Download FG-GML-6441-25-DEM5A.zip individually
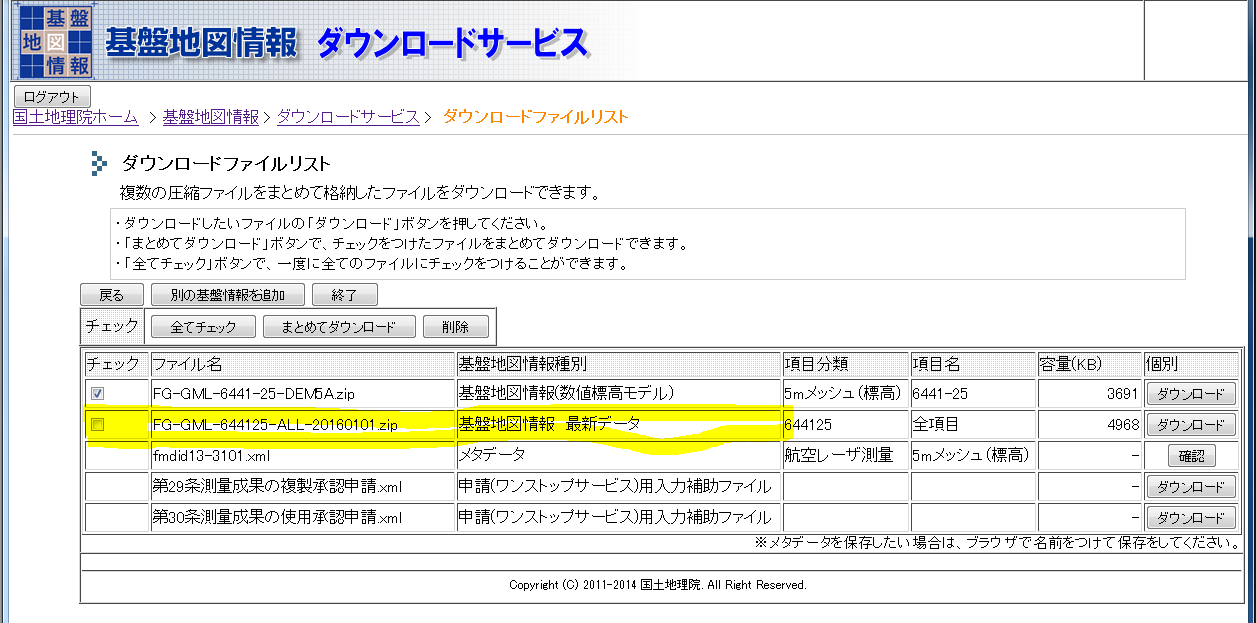 pos(1190,394)
